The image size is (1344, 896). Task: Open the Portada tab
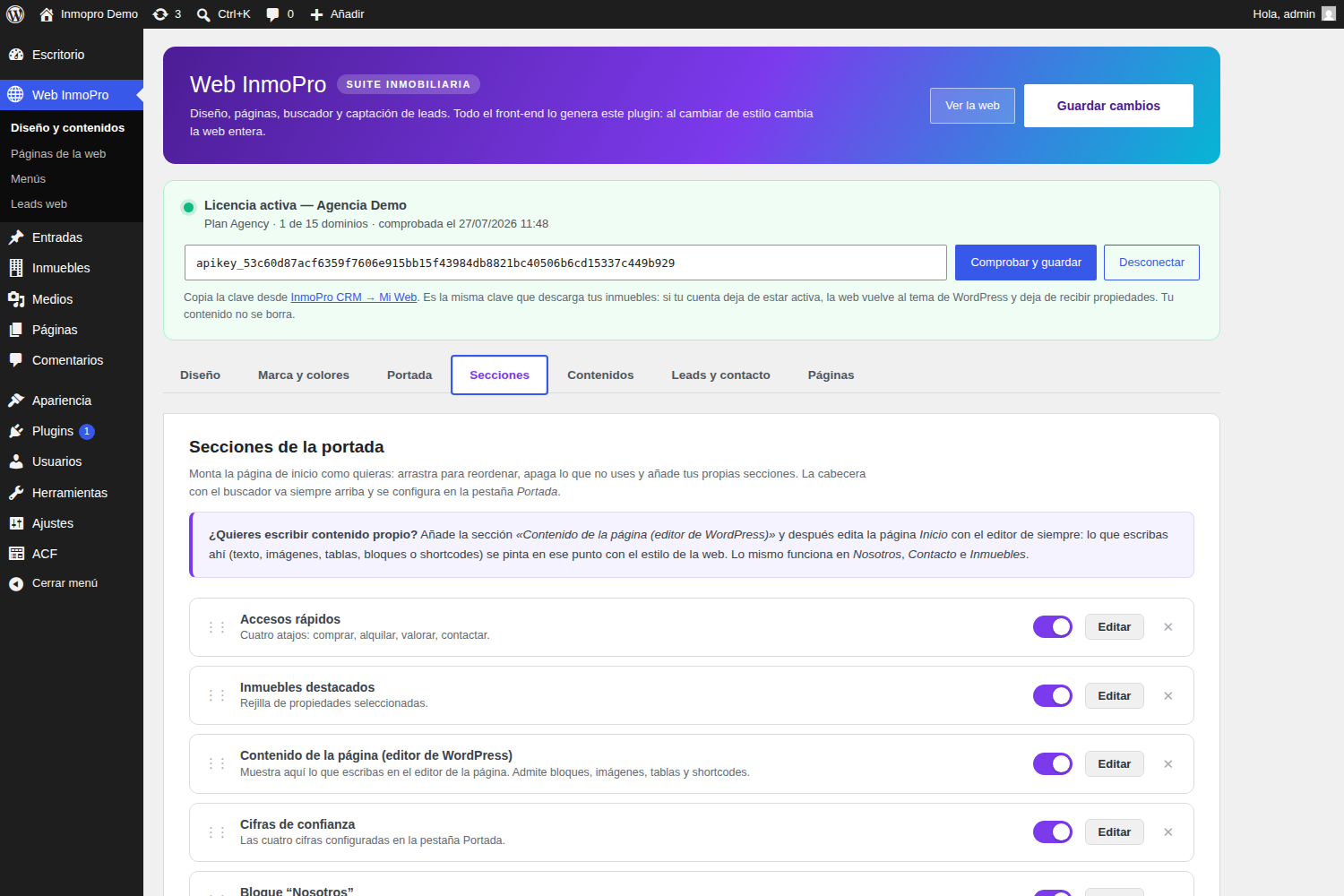tap(409, 375)
